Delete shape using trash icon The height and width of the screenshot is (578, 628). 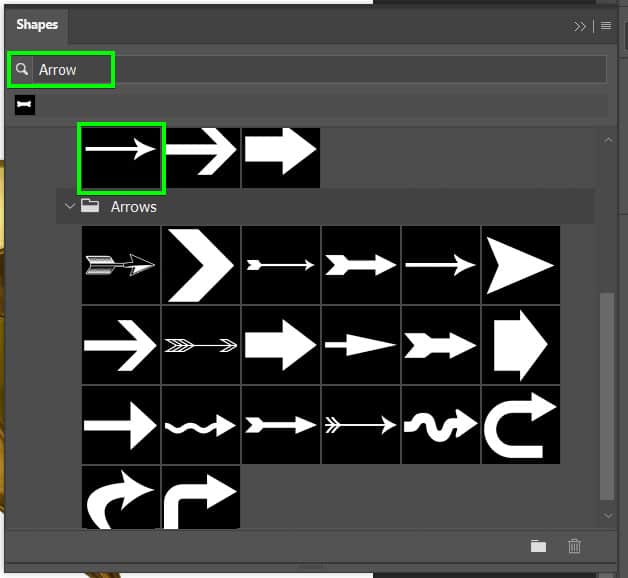pos(574,546)
